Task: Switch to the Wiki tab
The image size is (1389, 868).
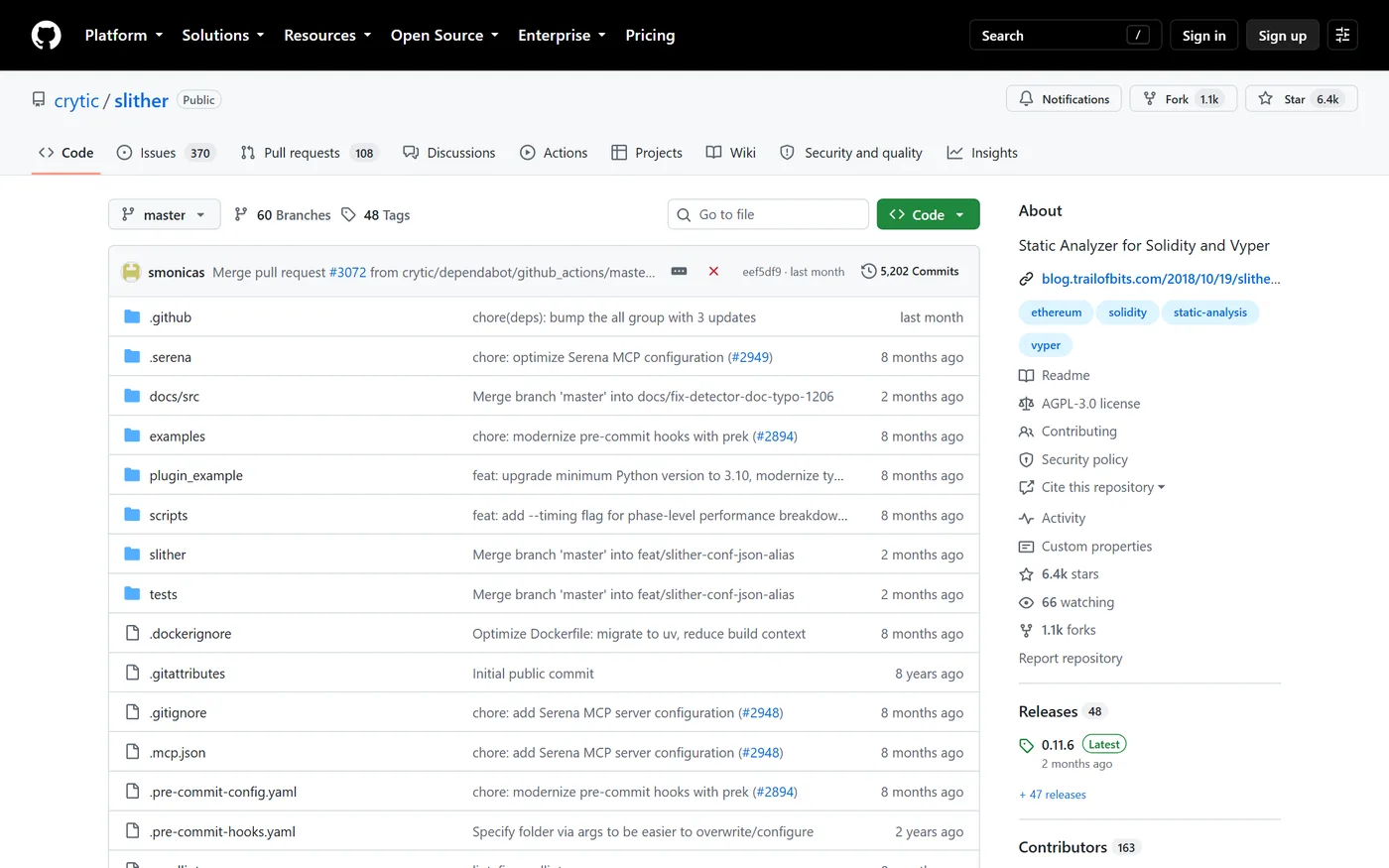Action: point(731,153)
